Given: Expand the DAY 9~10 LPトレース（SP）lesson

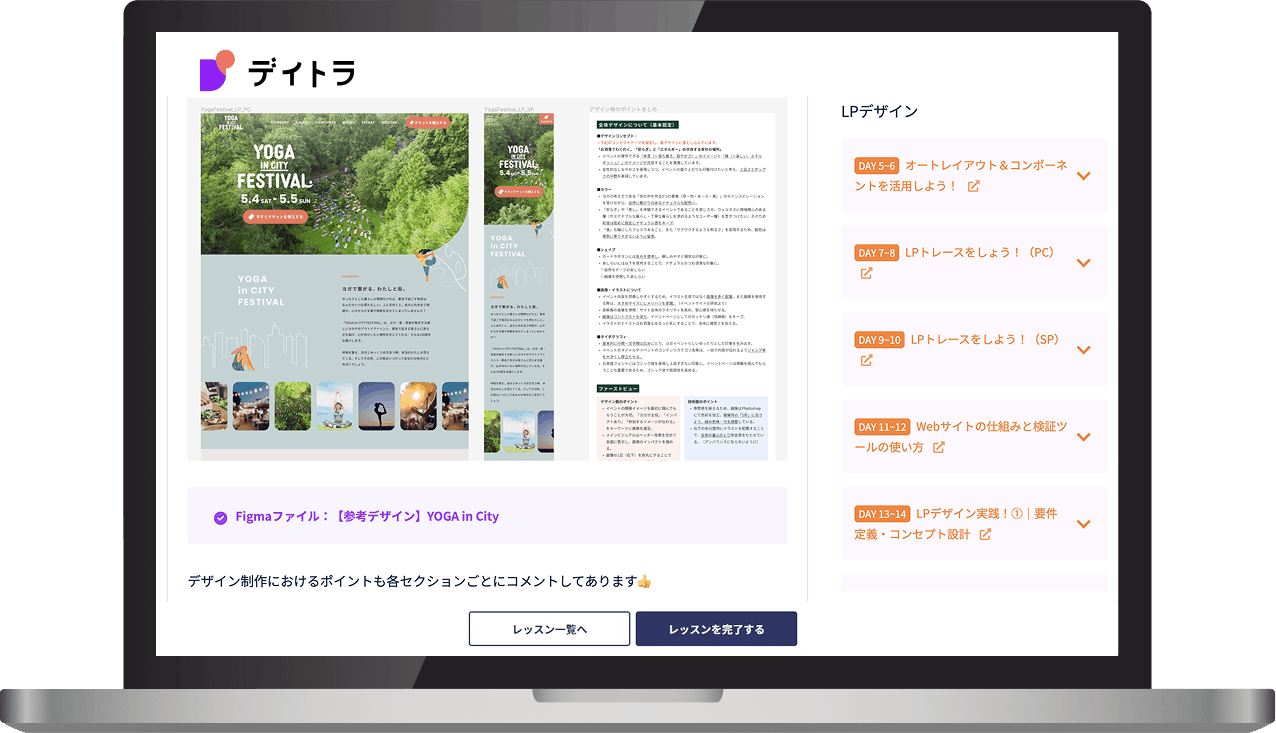Looking at the screenshot, I should (x=1084, y=349).
